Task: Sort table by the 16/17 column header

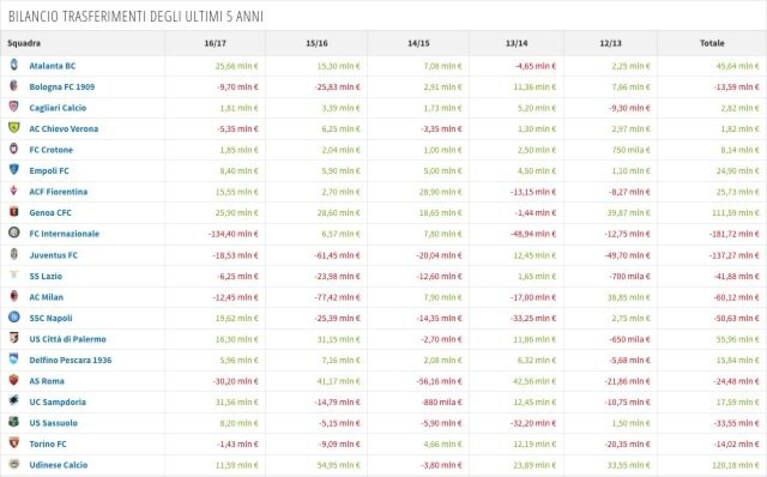Action: coord(215,44)
